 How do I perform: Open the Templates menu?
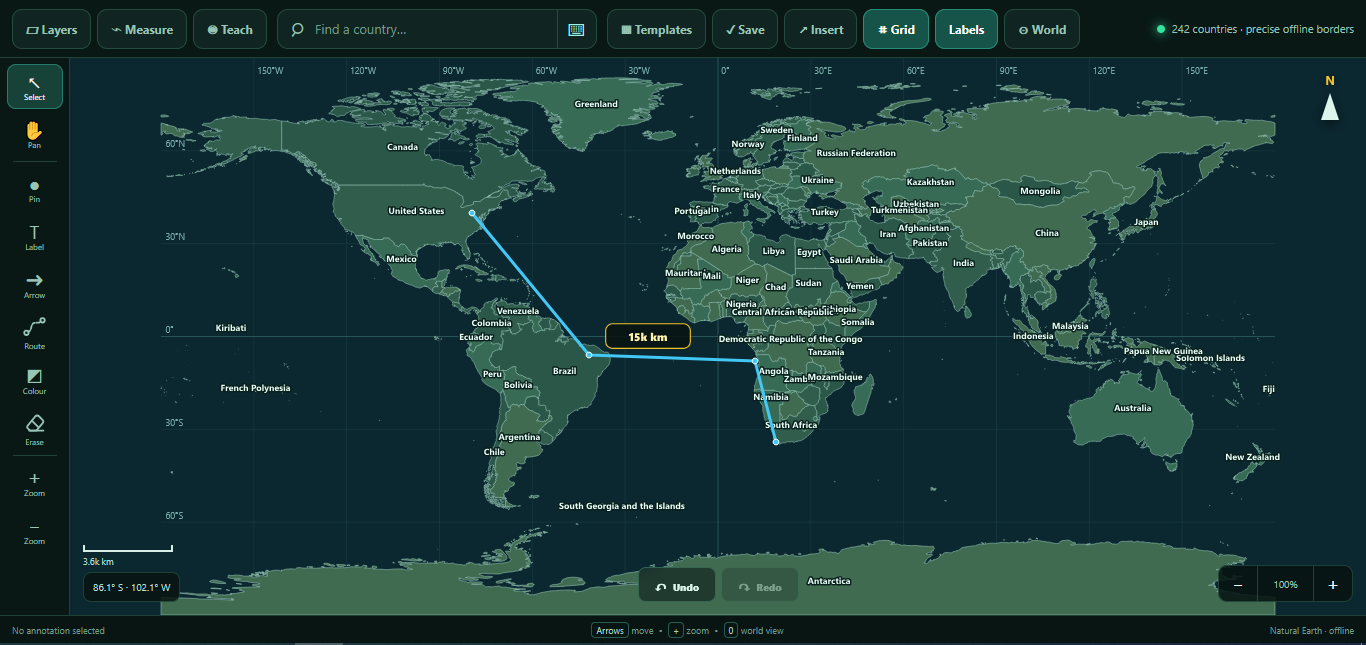pyautogui.click(x=656, y=30)
